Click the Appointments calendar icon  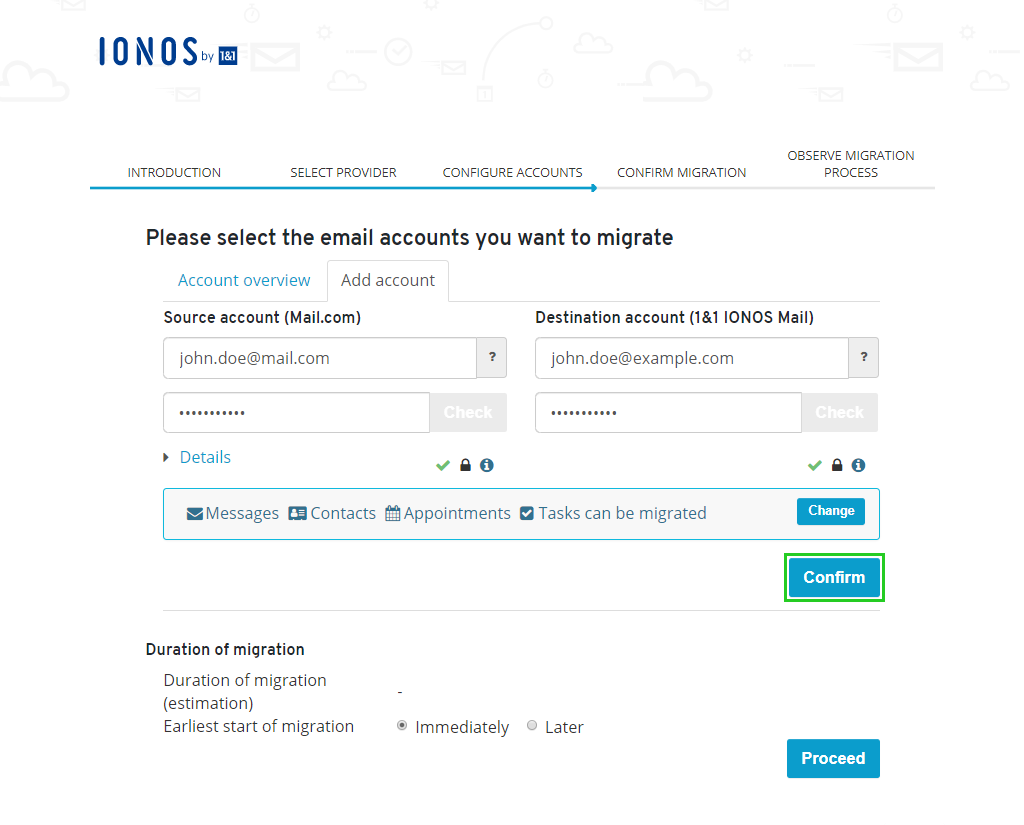pos(392,513)
